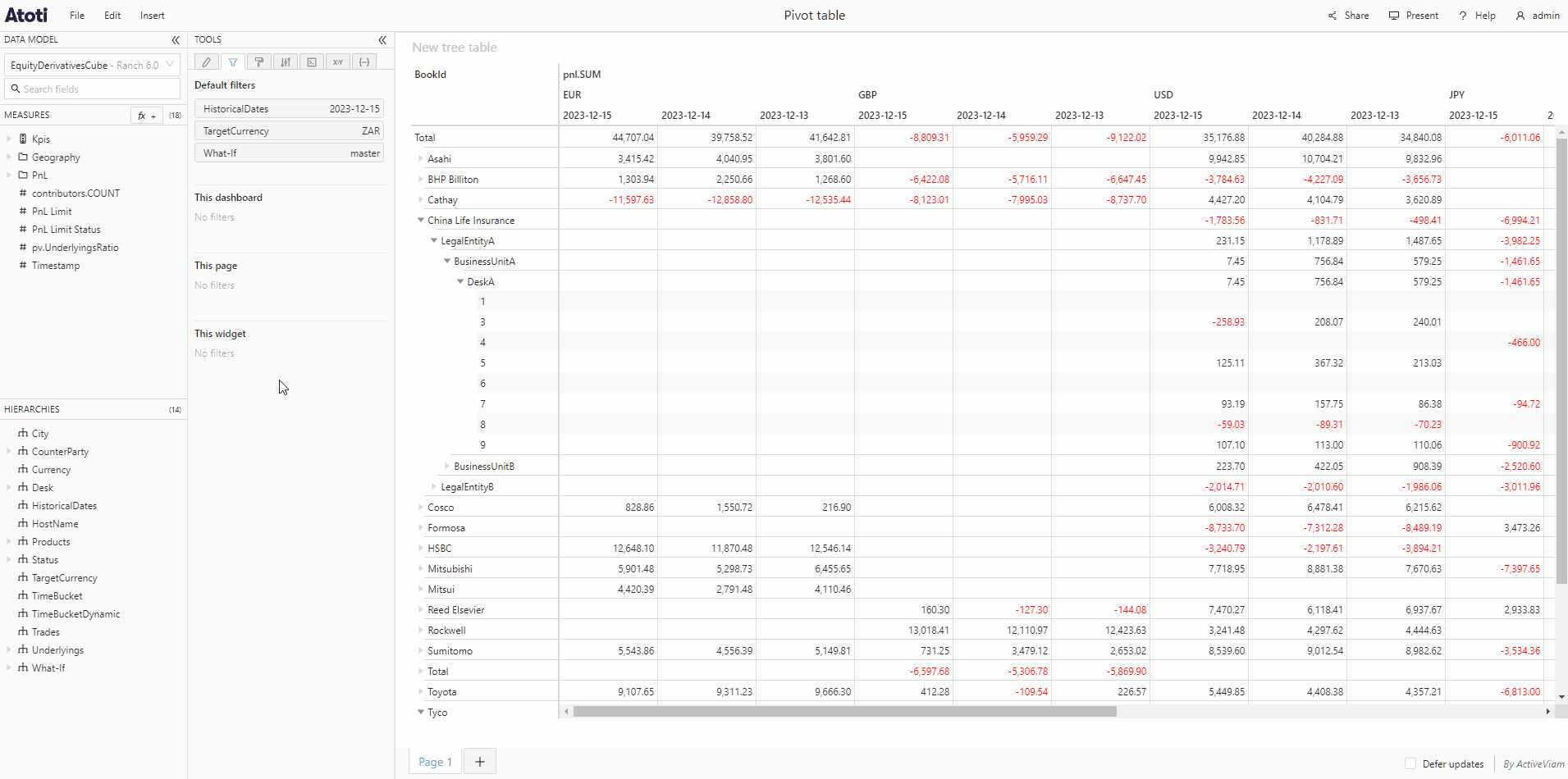
Task: Collapse the Tyco row
Action: tap(421, 712)
